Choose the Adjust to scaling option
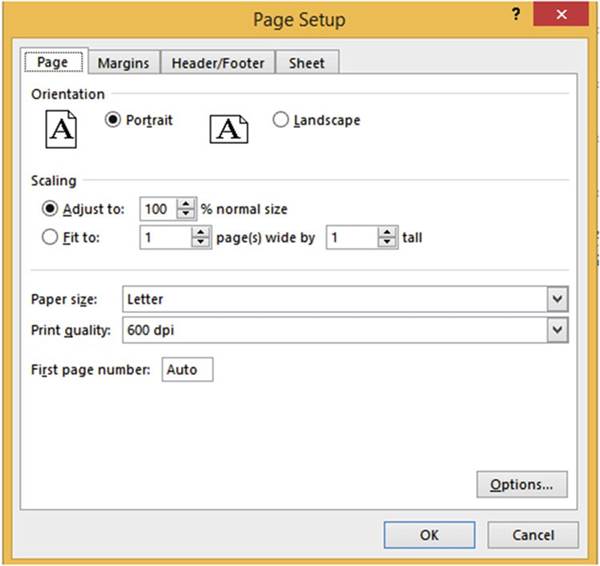The image size is (600, 566). point(49,209)
